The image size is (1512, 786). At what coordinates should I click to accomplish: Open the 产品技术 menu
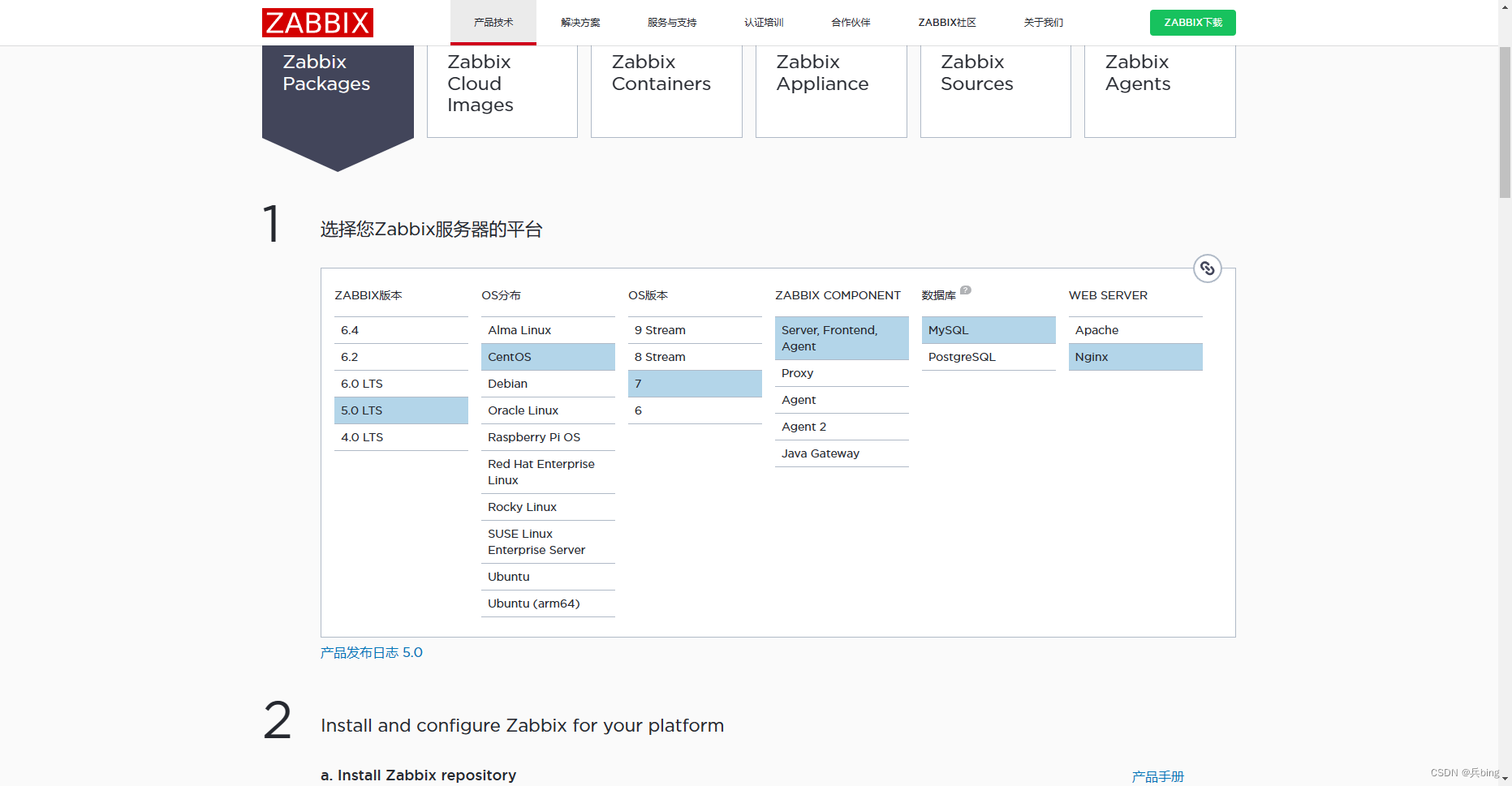[493, 23]
